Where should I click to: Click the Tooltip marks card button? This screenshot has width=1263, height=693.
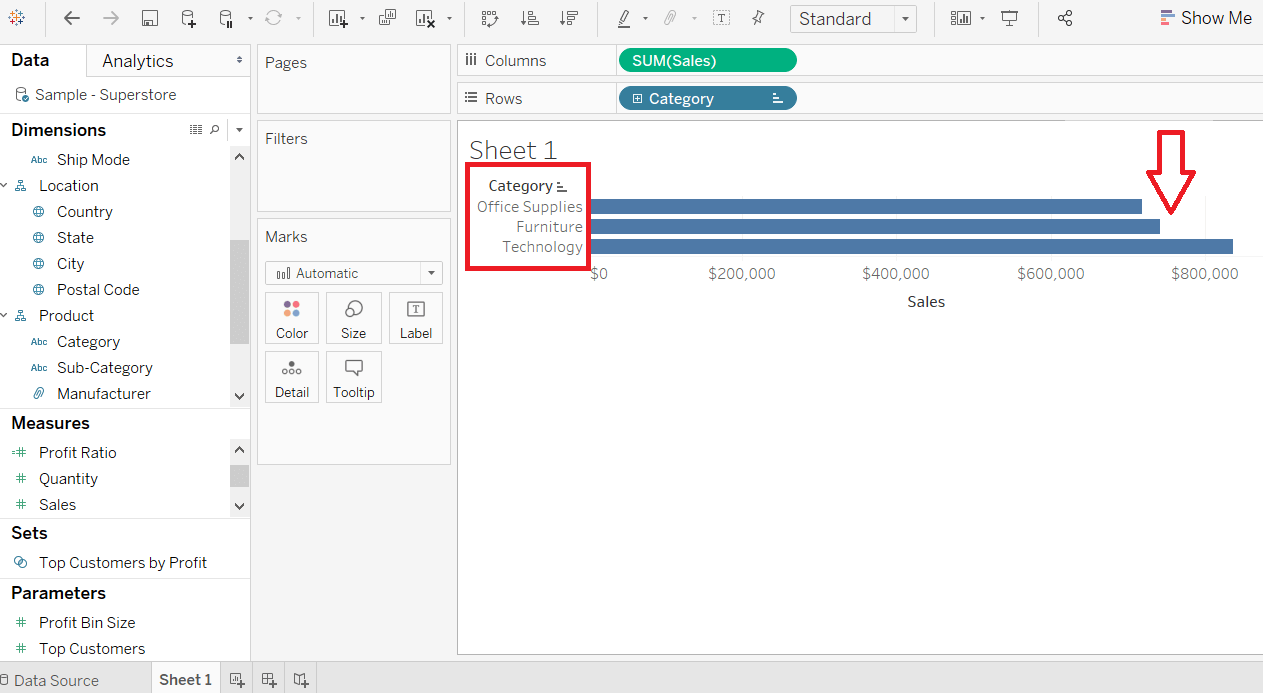pyautogui.click(x=353, y=377)
